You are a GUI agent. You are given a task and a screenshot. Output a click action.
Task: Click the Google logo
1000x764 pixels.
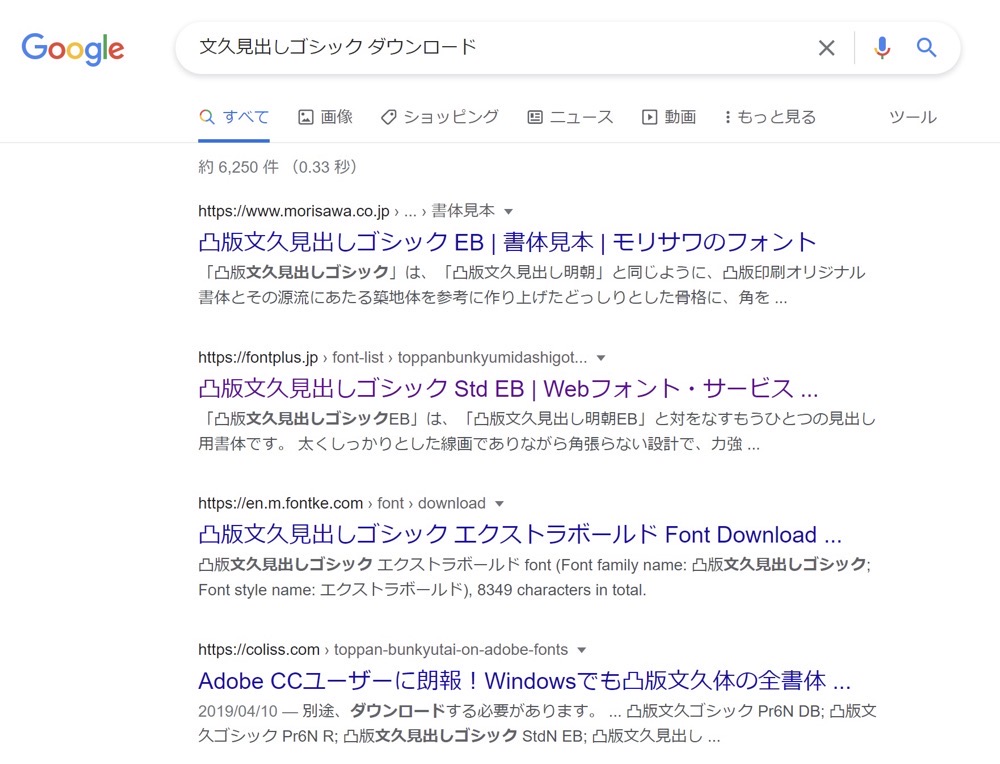[73, 49]
